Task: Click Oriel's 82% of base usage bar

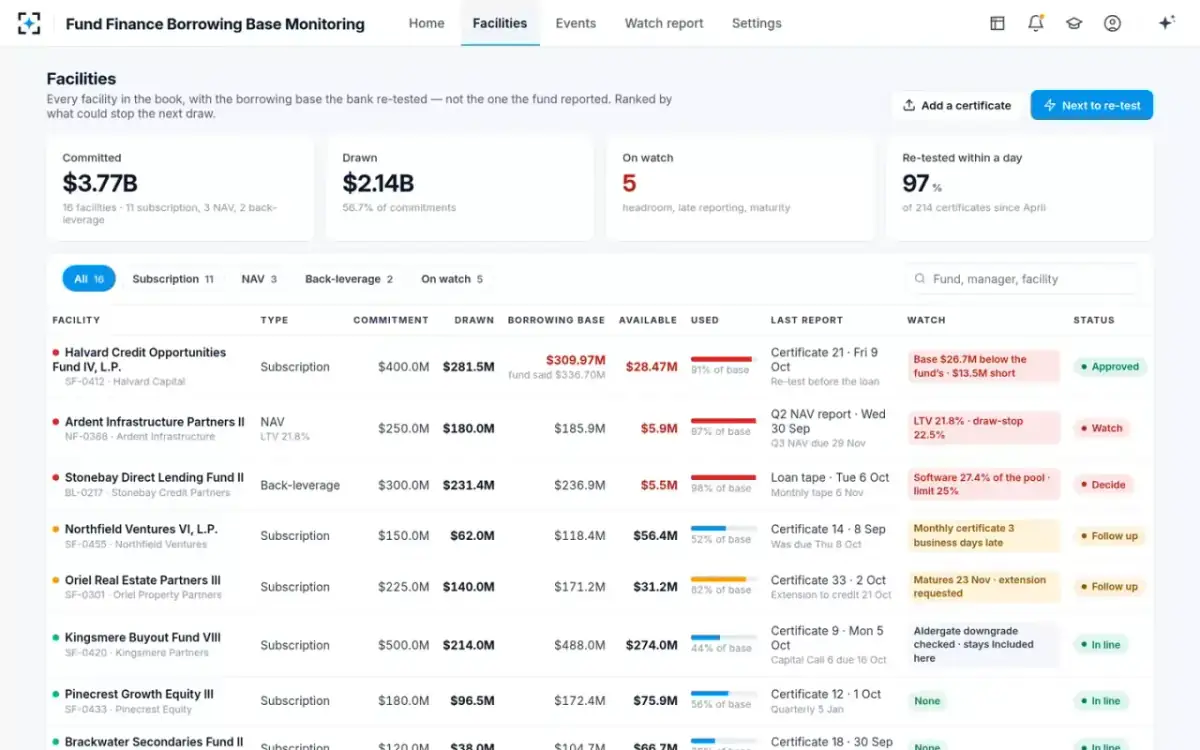Action: [x=723, y=579]
